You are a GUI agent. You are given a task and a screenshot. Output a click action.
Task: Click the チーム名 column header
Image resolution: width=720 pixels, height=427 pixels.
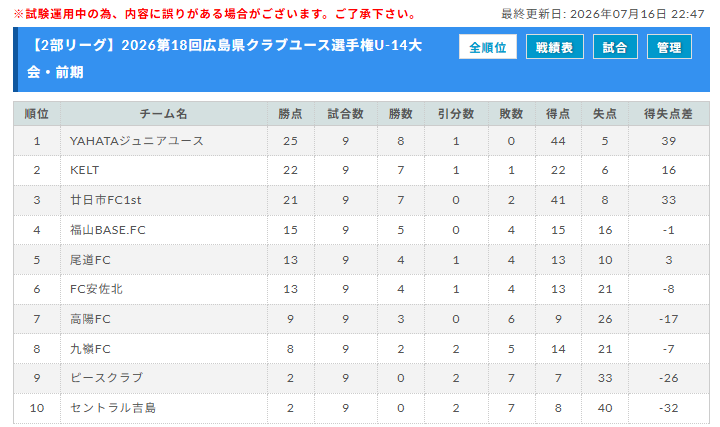(x=164, y=114)
